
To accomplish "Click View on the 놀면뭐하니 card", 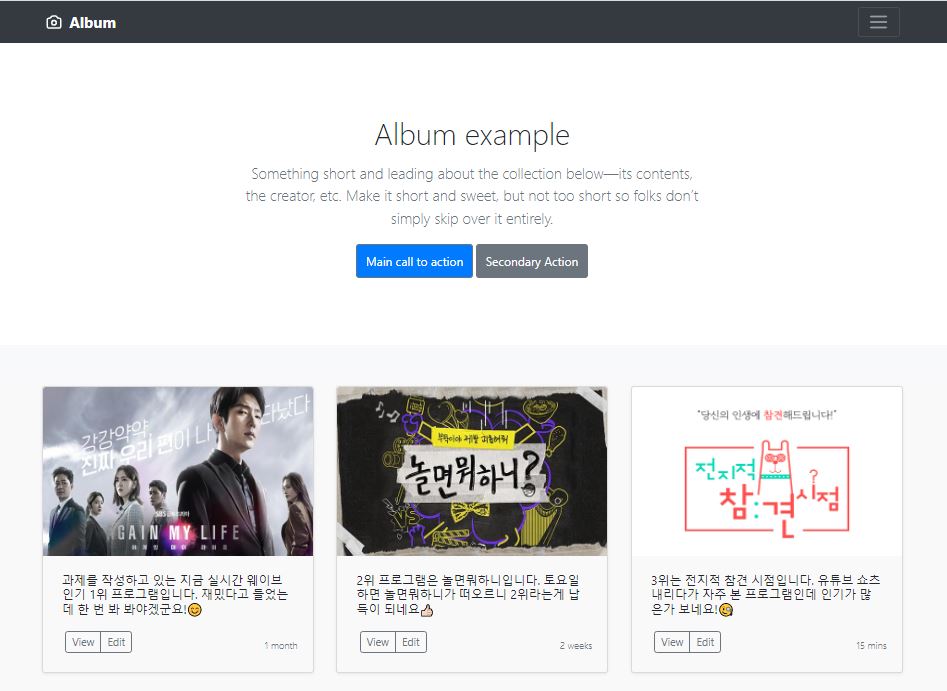I will [377, 642].
